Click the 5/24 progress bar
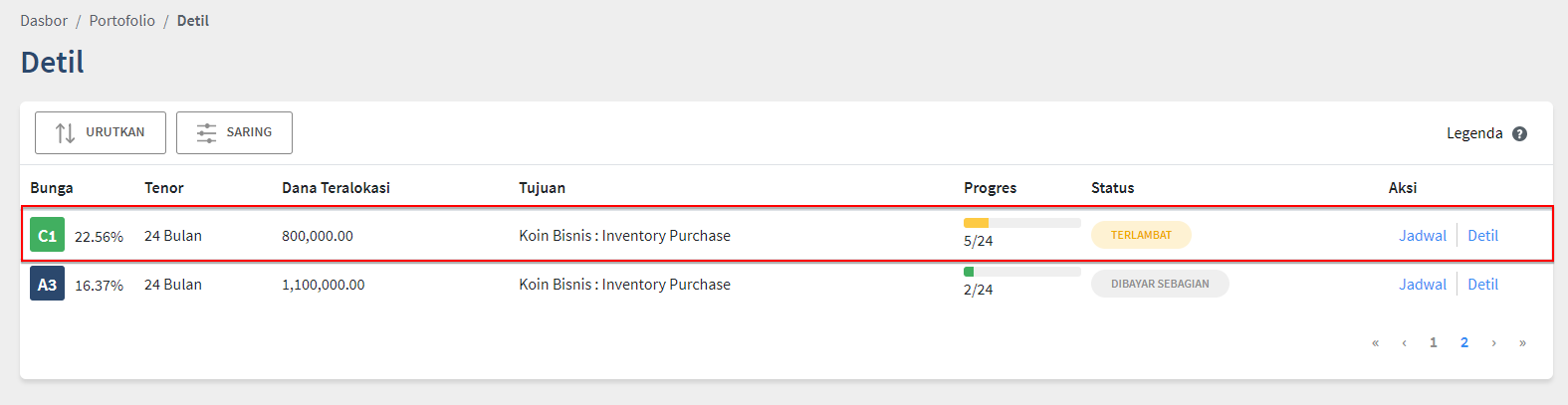The width and height of the screenshot is (1568, 405). coord(1021,223)
